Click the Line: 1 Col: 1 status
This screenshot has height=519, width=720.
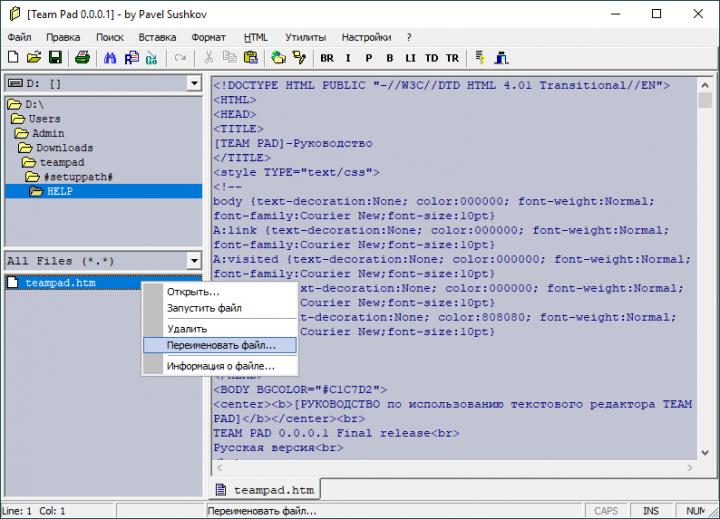click(34, 511)
